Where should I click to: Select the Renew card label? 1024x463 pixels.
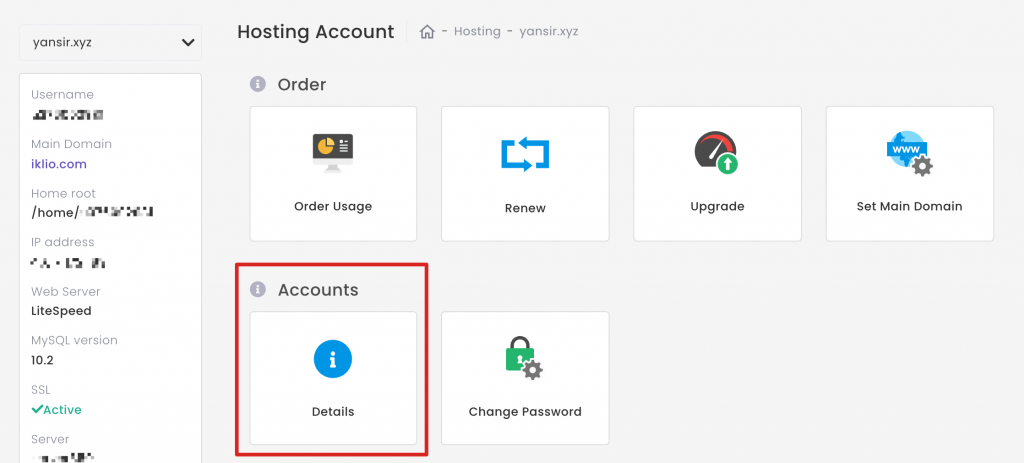pos(525,208)
